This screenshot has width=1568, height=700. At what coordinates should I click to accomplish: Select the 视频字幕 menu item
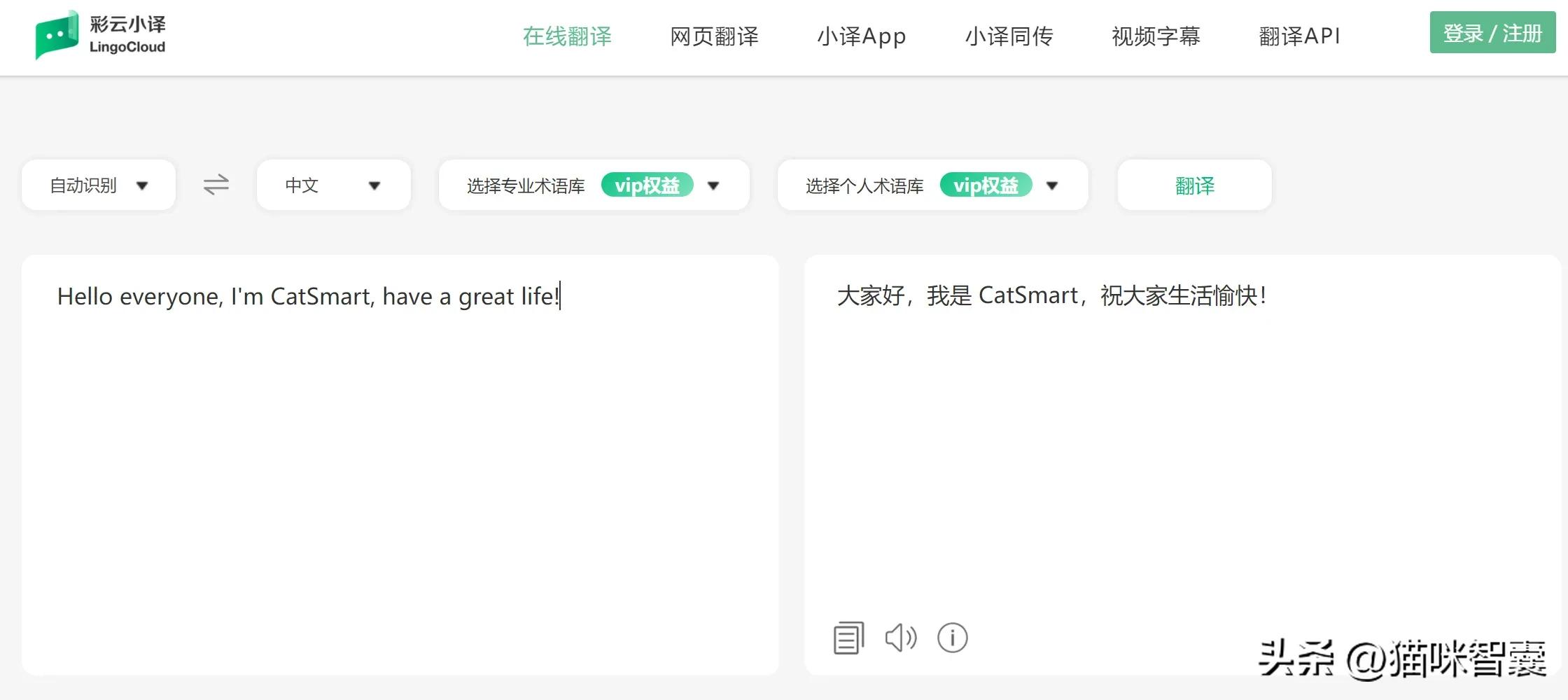pos(1156,36)
